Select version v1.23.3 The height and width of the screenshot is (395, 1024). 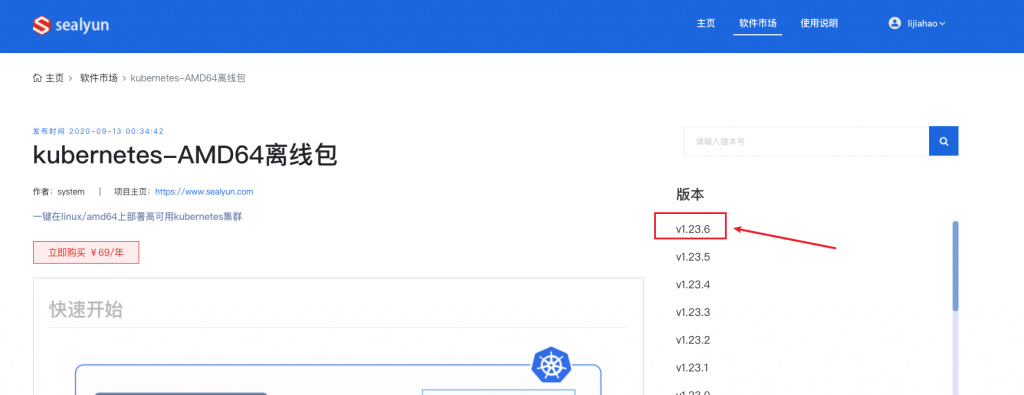[x=693, y=312]
